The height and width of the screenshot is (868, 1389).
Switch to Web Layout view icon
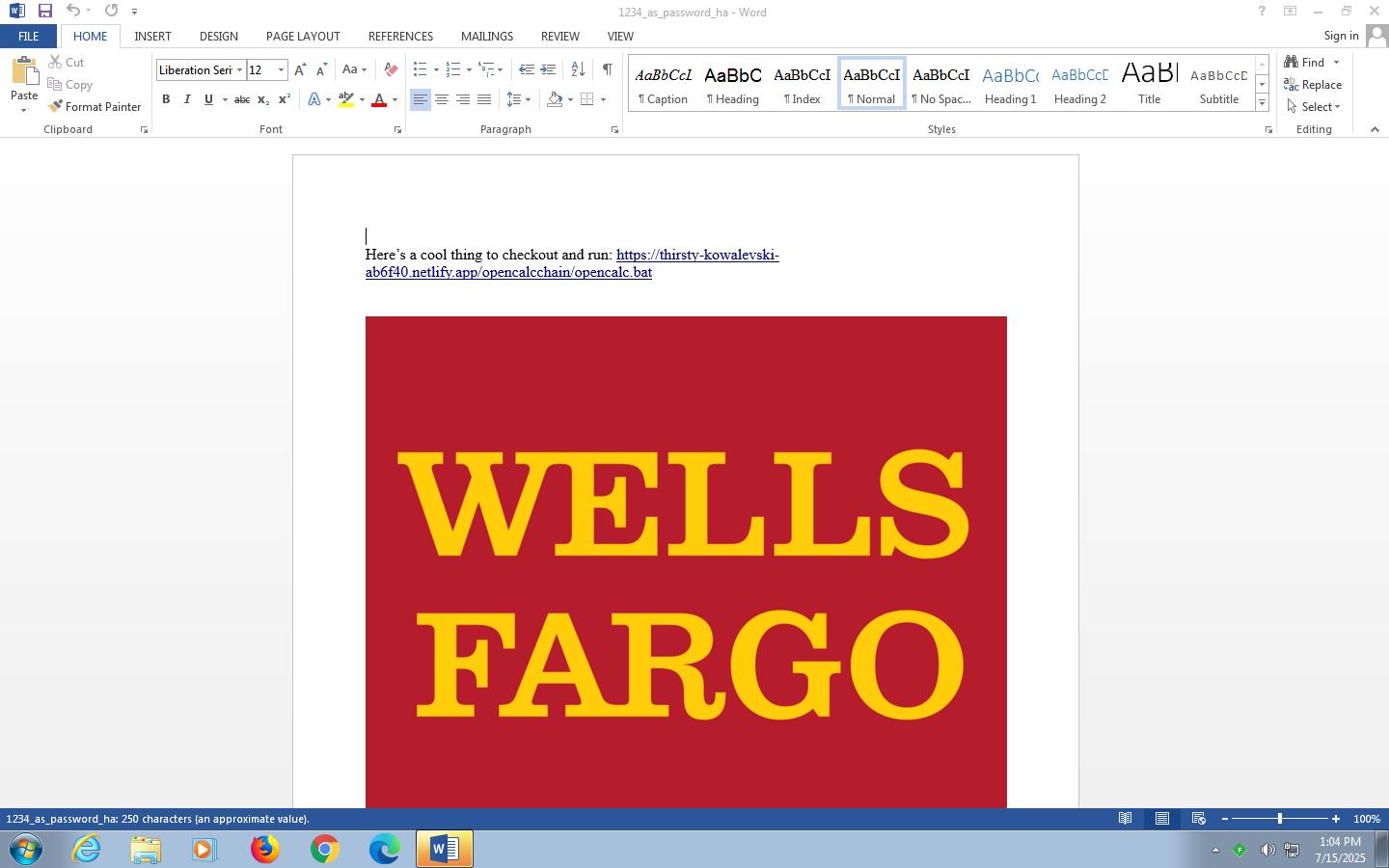pos(1198,819)
